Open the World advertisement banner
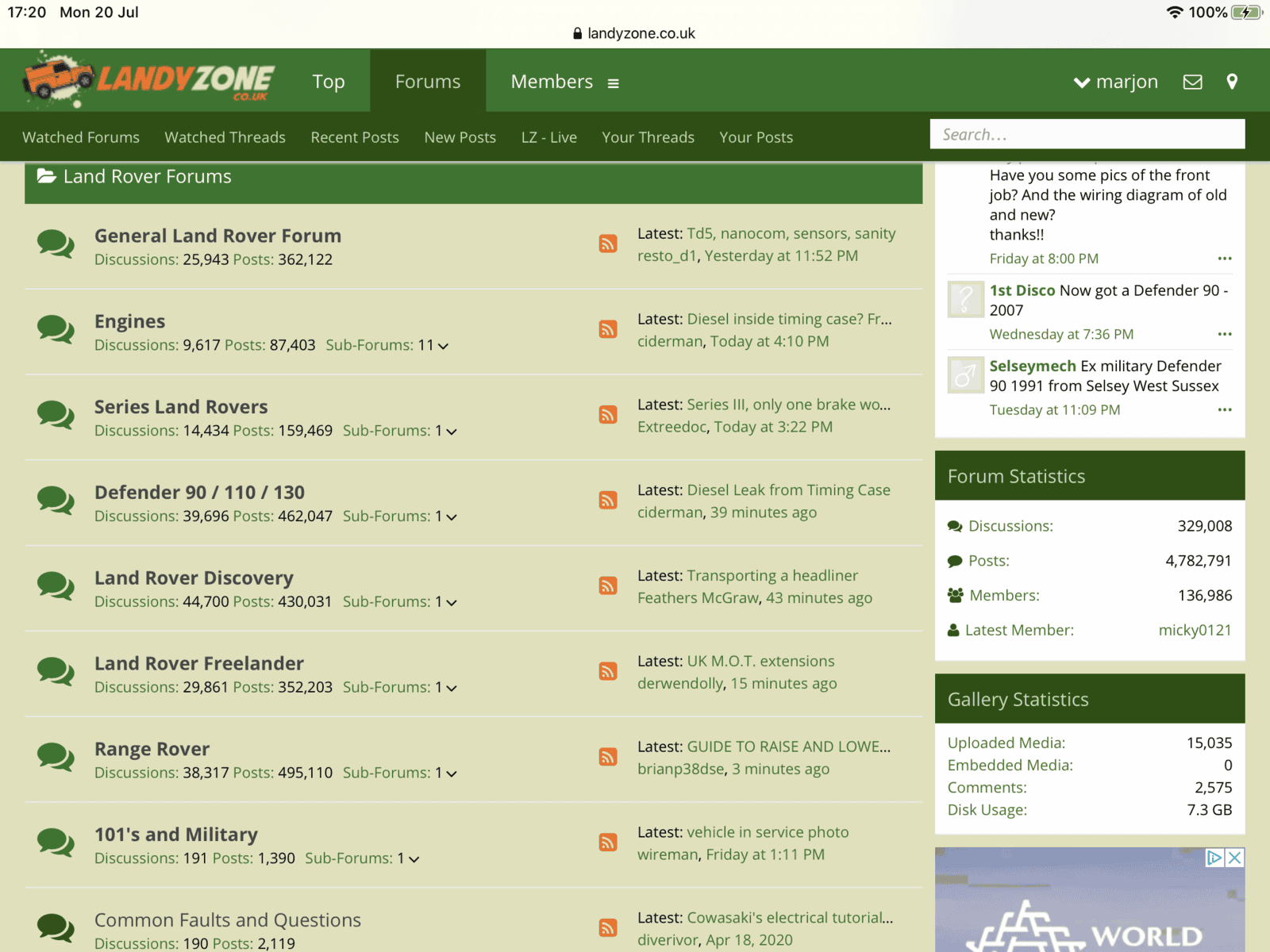Viewport: 1270px width, 952px height. tap(1090, 900)
